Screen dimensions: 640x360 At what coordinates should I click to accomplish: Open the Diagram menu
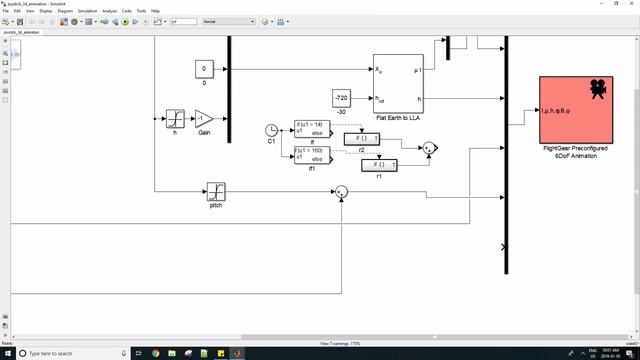tap(65, 11)
